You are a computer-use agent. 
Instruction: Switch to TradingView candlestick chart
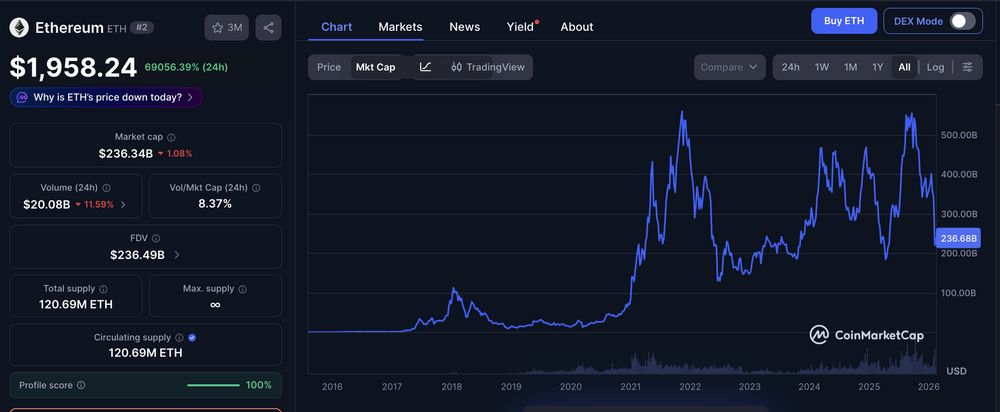(487, 67)
